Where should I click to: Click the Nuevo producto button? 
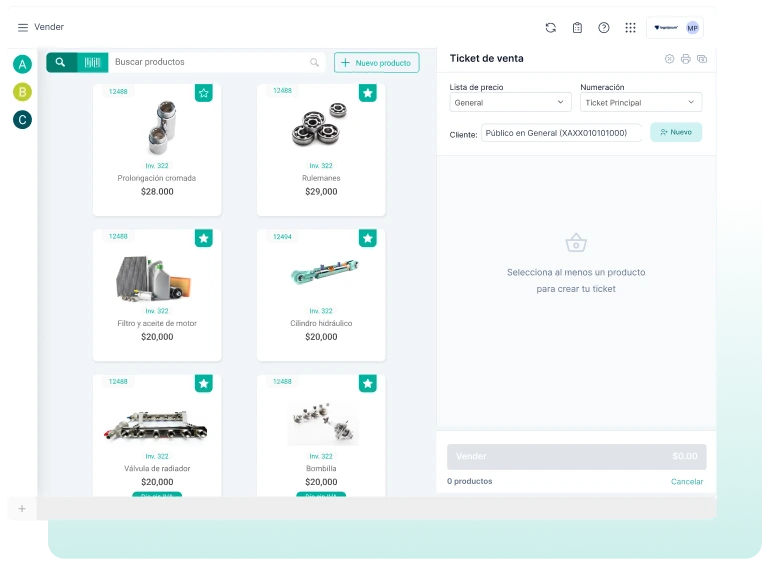coord(377,62)
